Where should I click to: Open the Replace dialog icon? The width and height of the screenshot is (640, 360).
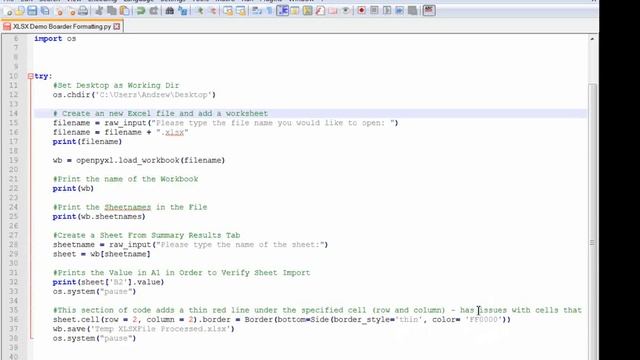[x=182, y=11]
